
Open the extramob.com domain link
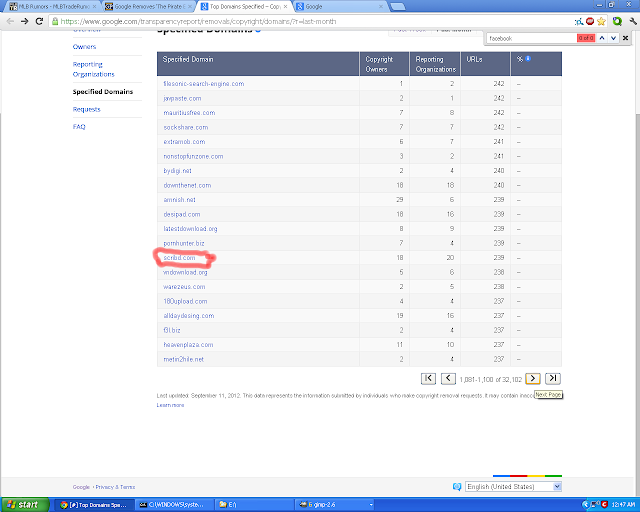(184, 142)
